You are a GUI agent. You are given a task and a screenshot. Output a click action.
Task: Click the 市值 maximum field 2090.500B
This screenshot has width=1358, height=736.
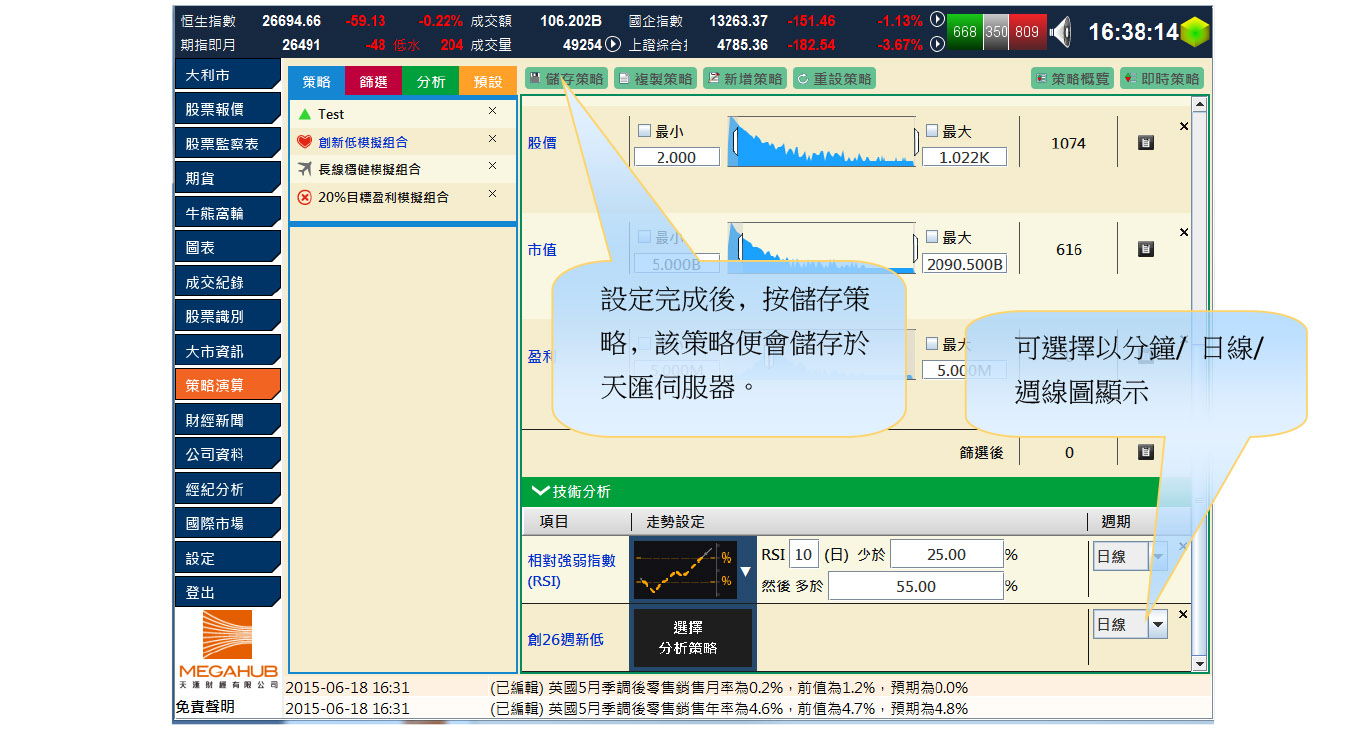point(964,264)
